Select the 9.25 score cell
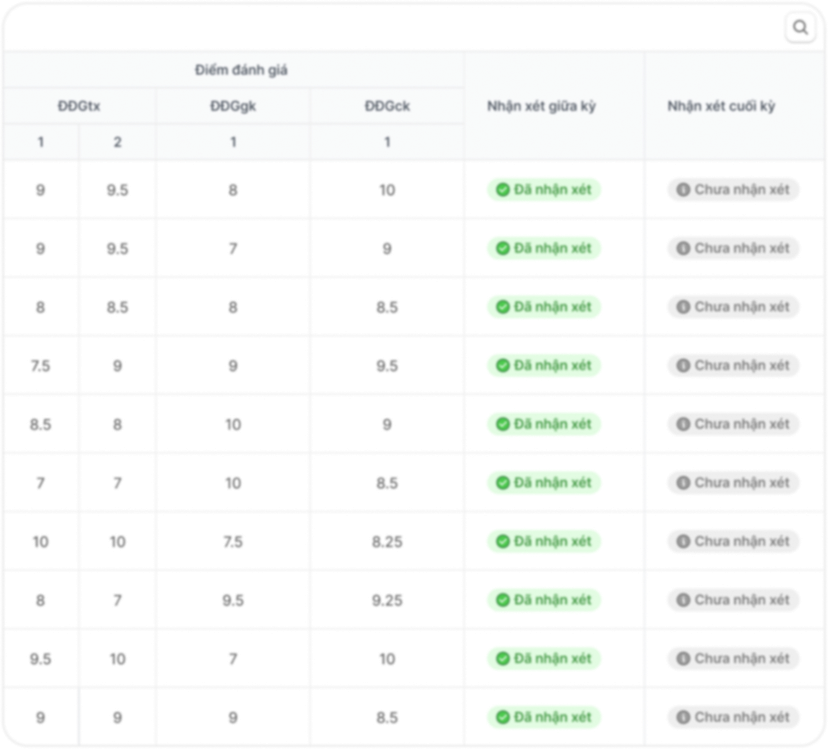 point(387,601)
